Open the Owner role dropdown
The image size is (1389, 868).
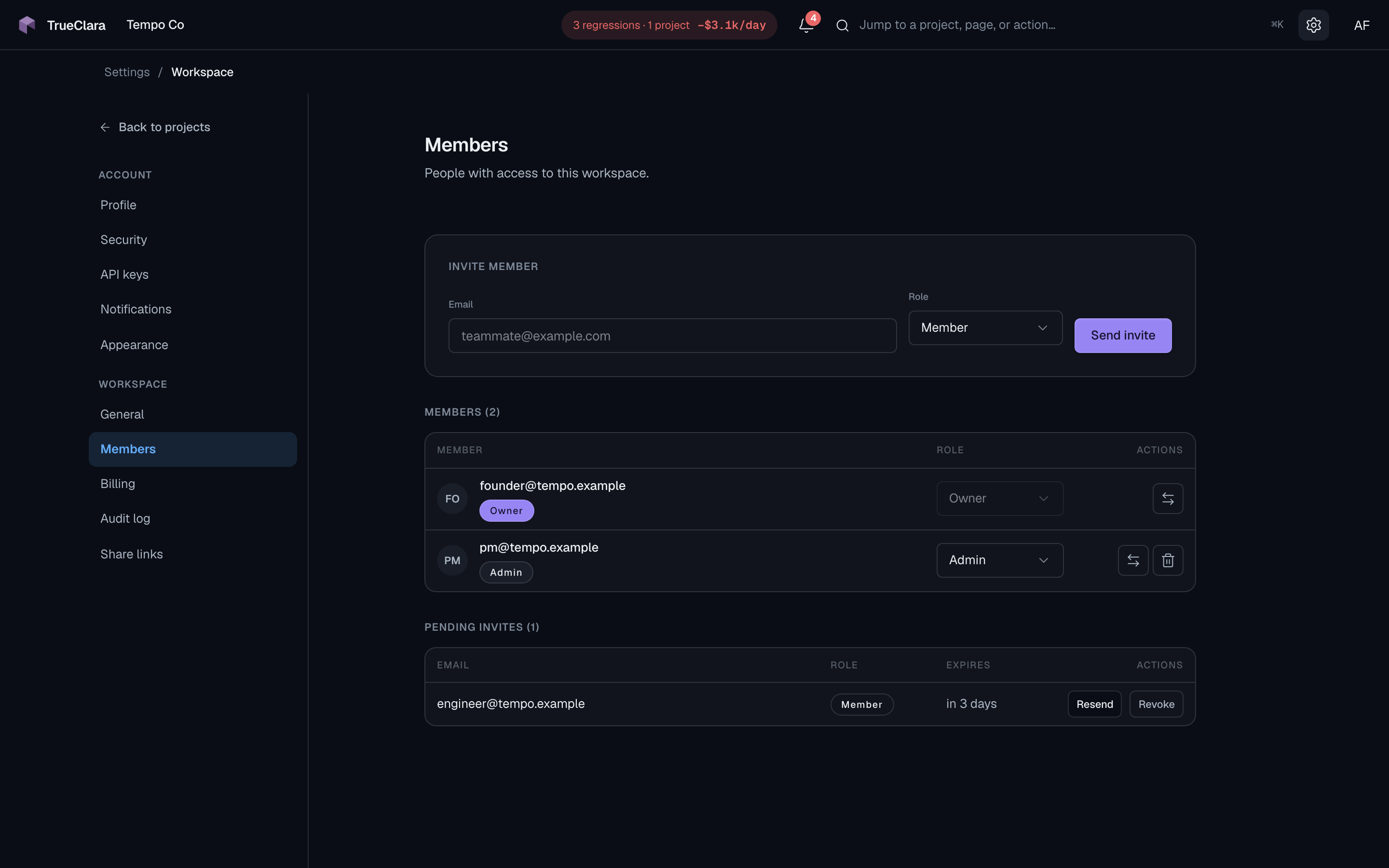(x=1000, y=498)
